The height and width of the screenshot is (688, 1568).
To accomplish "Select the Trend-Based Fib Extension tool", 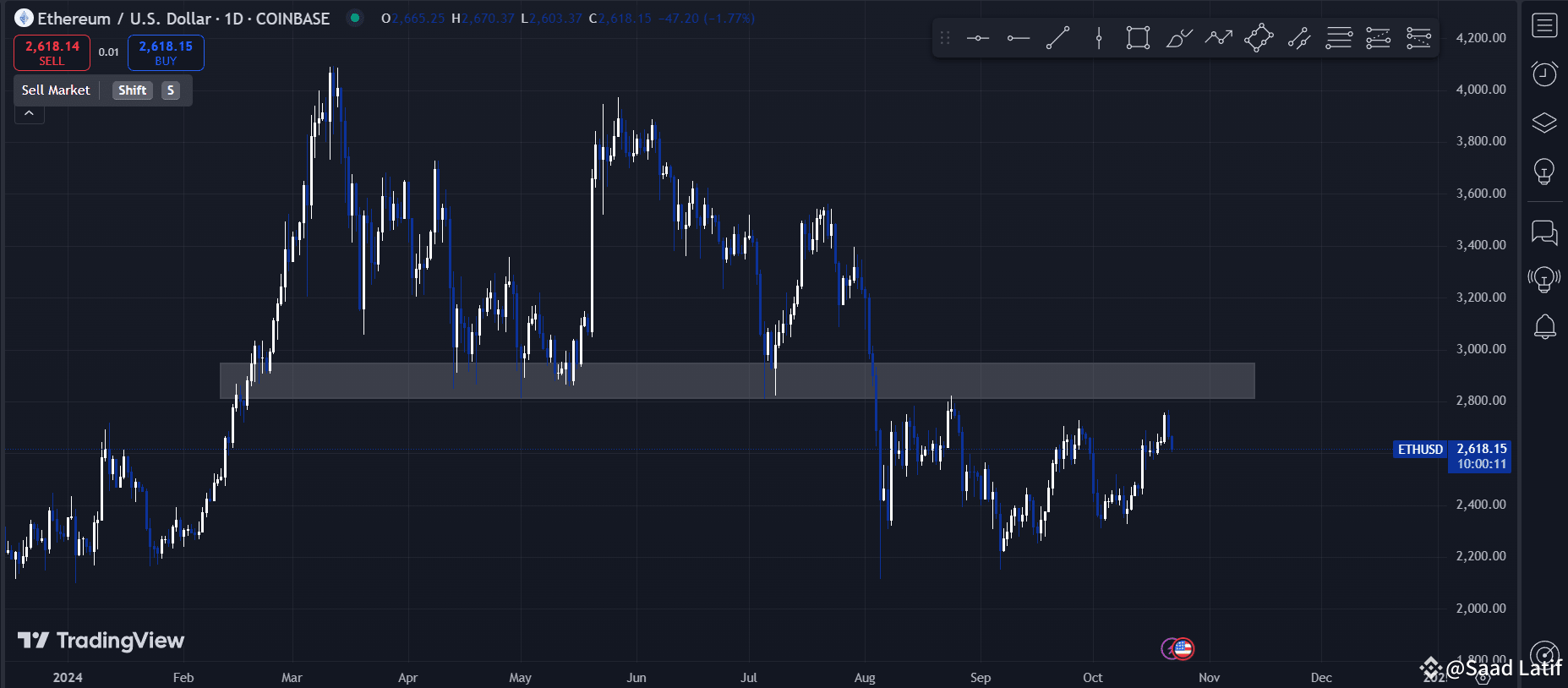I will click(1379, 38).
